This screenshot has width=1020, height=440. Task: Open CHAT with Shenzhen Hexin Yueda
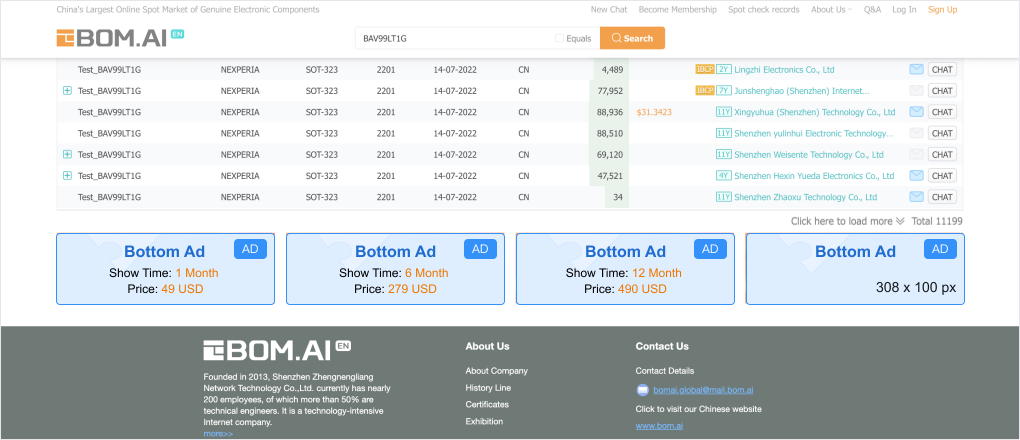coord(942,176)
